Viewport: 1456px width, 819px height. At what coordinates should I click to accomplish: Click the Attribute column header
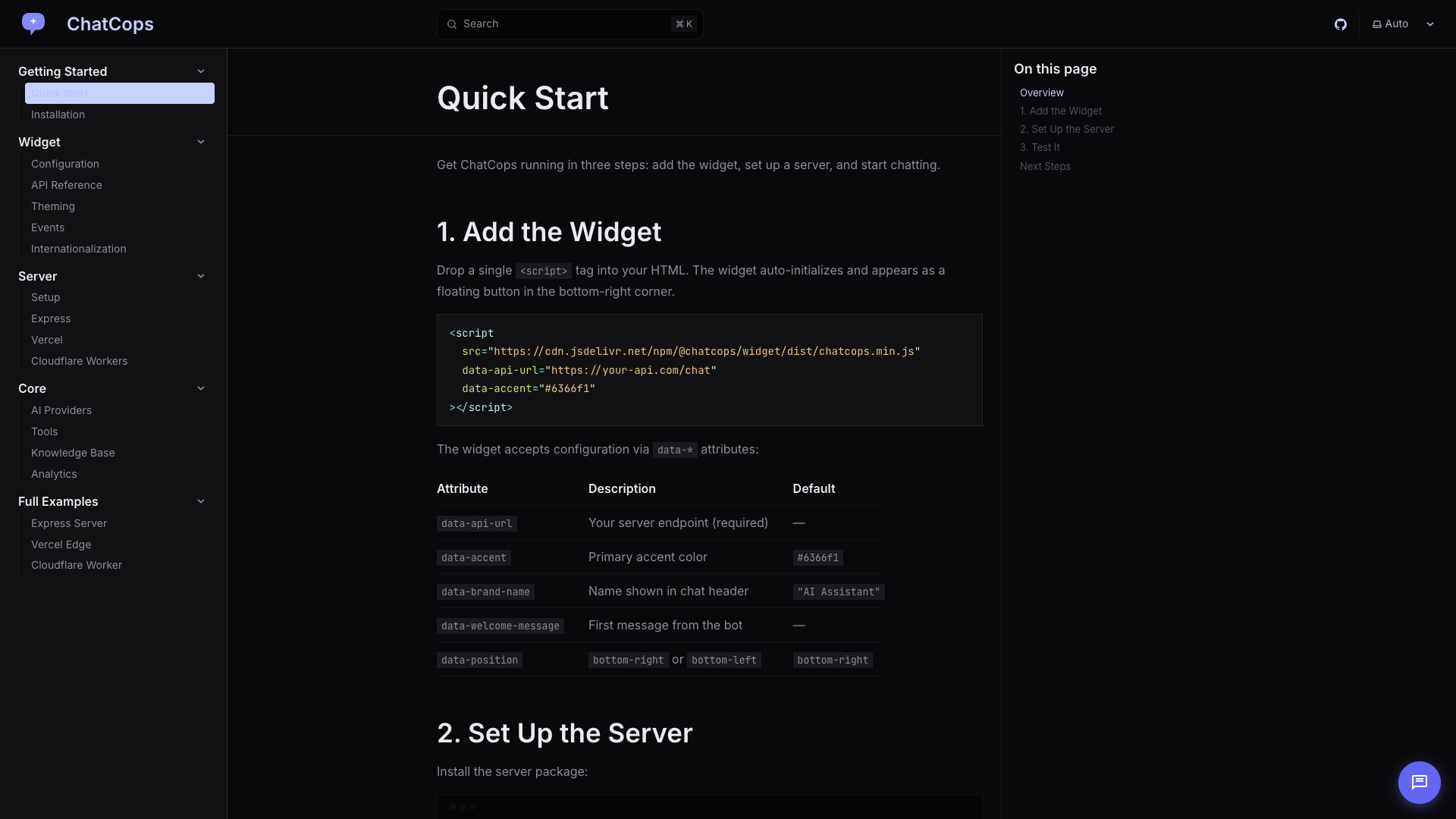tap(463, 488)
